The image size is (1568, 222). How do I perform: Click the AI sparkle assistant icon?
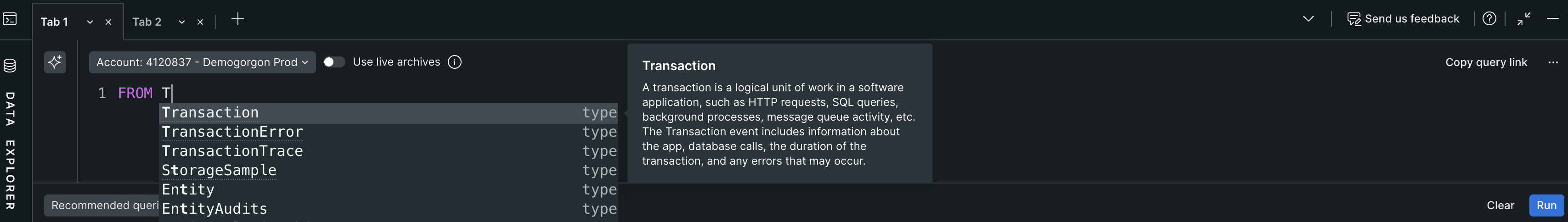point(55,62)
